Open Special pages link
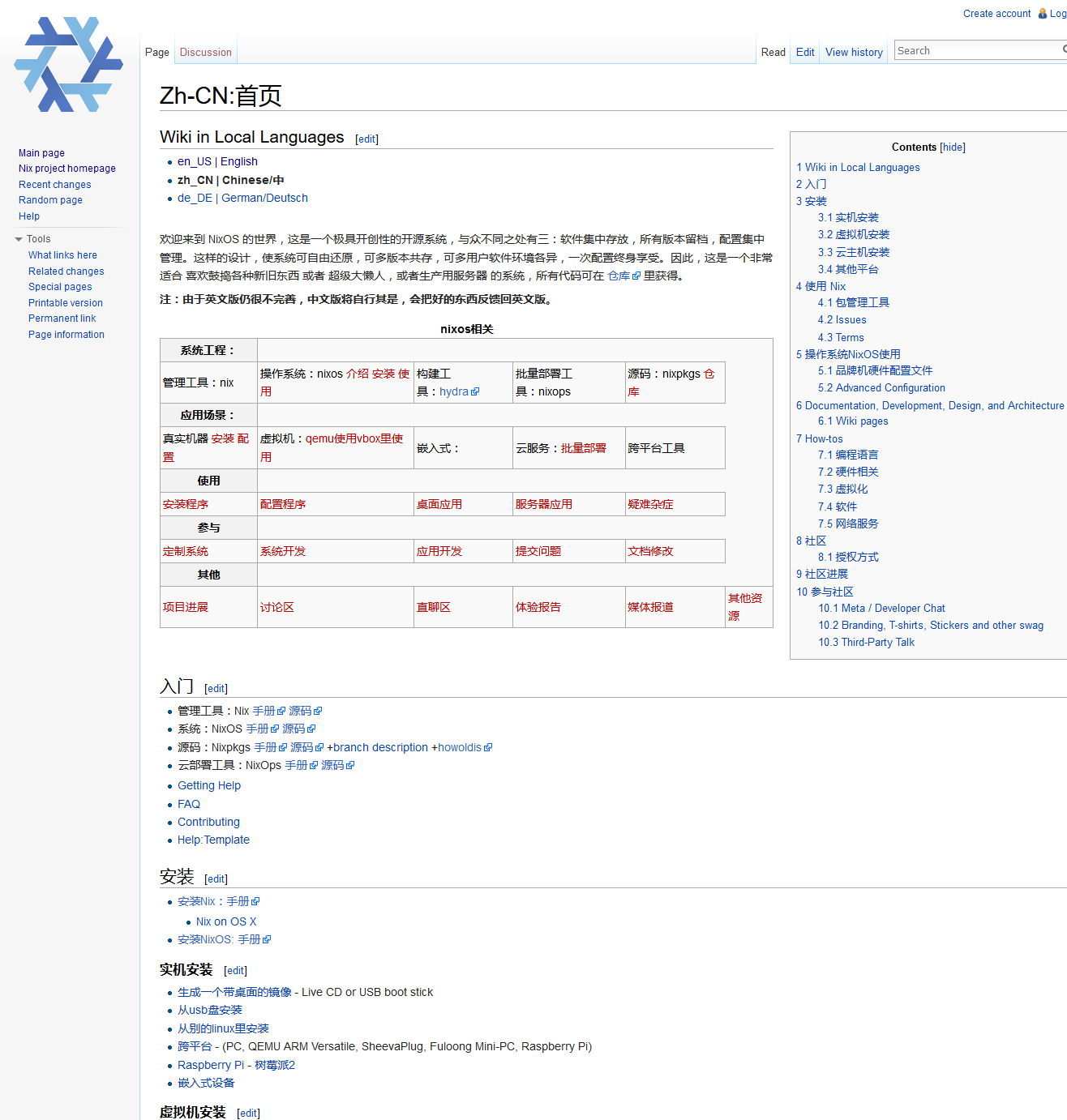 tap(60, 287)
